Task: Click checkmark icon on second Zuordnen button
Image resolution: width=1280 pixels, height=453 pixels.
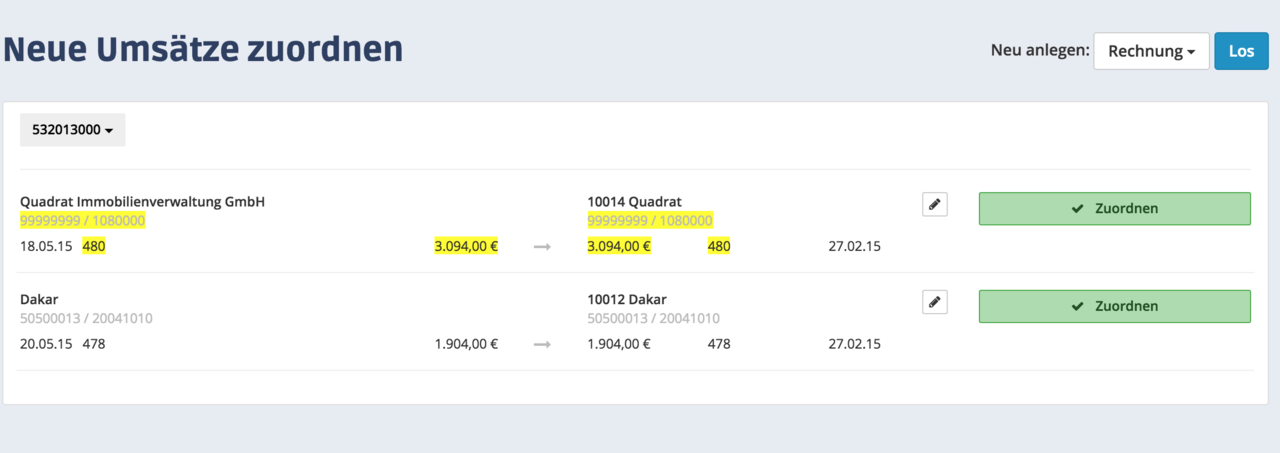Action: pyautogui.click(x=1077, y=306)
